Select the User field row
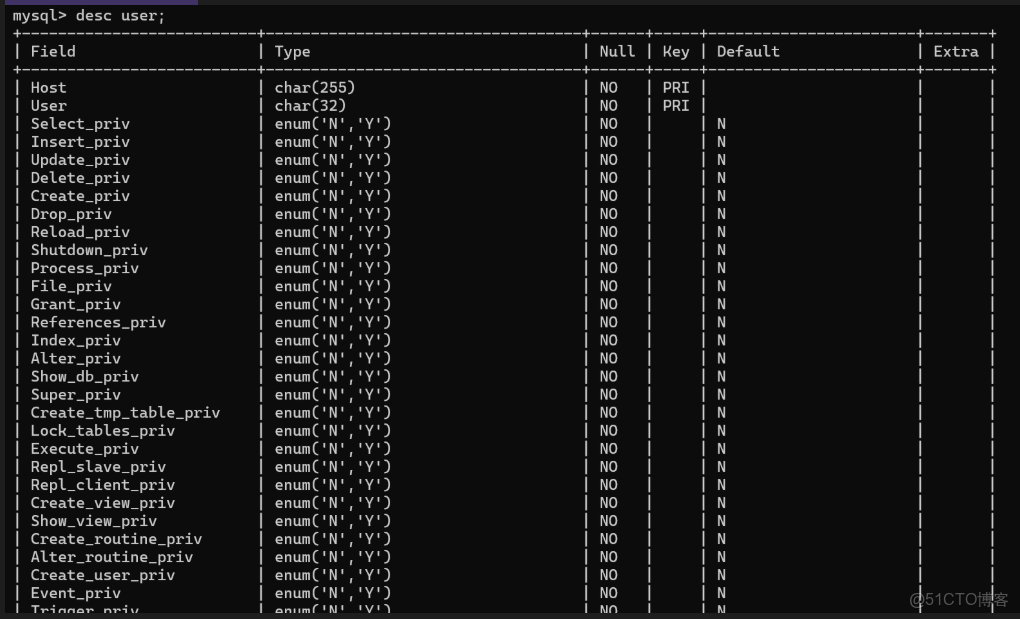The height and width of the screenshot is (619, 1020). coord(48,105)
